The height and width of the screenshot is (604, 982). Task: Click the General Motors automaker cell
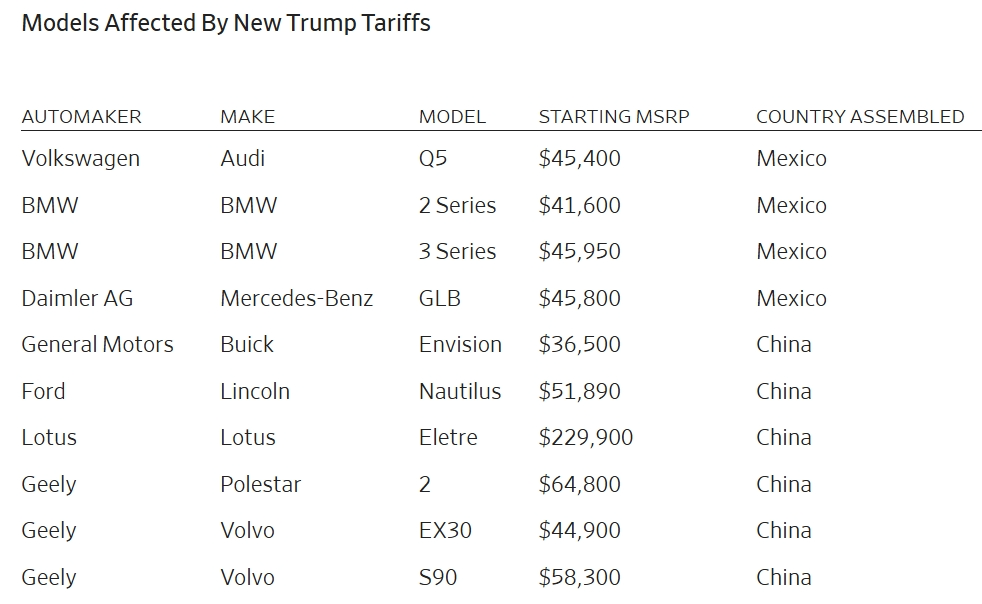pyautogui.click(x=97, y=345)
